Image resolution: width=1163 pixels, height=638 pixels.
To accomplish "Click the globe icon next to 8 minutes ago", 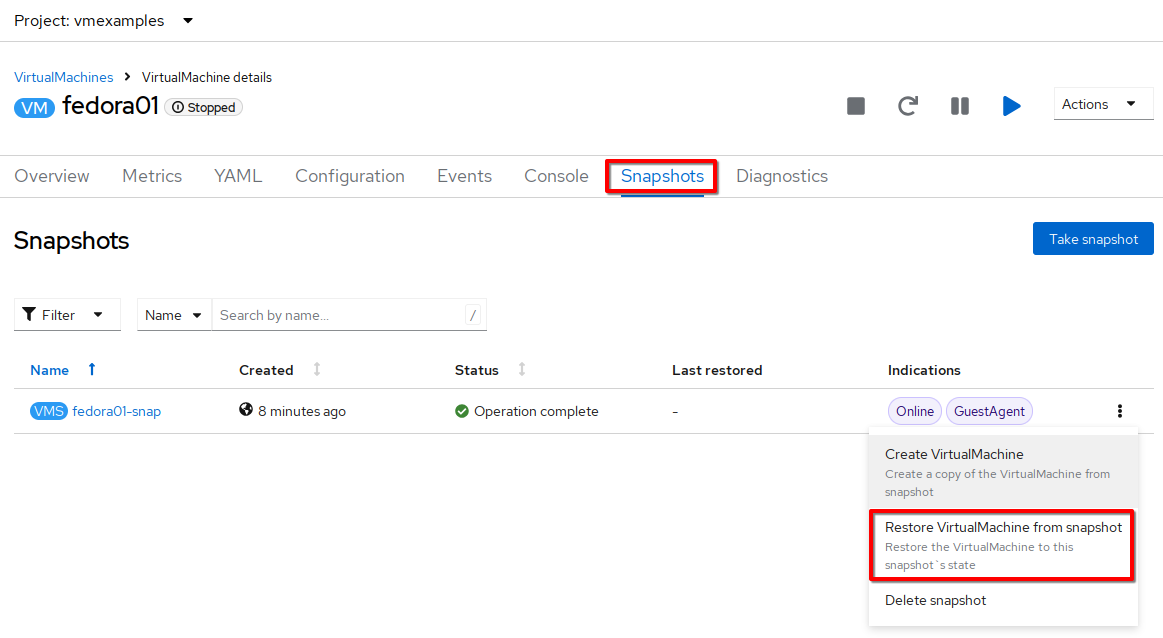I will point(246,410).
